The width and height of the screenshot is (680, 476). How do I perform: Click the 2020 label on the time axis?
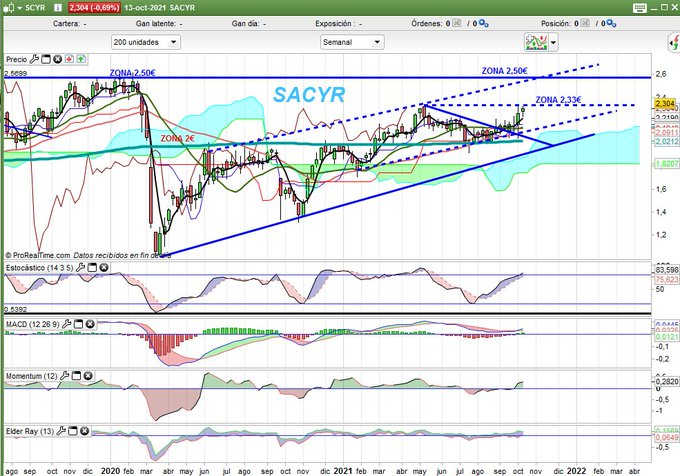click(x=110, y=471)
